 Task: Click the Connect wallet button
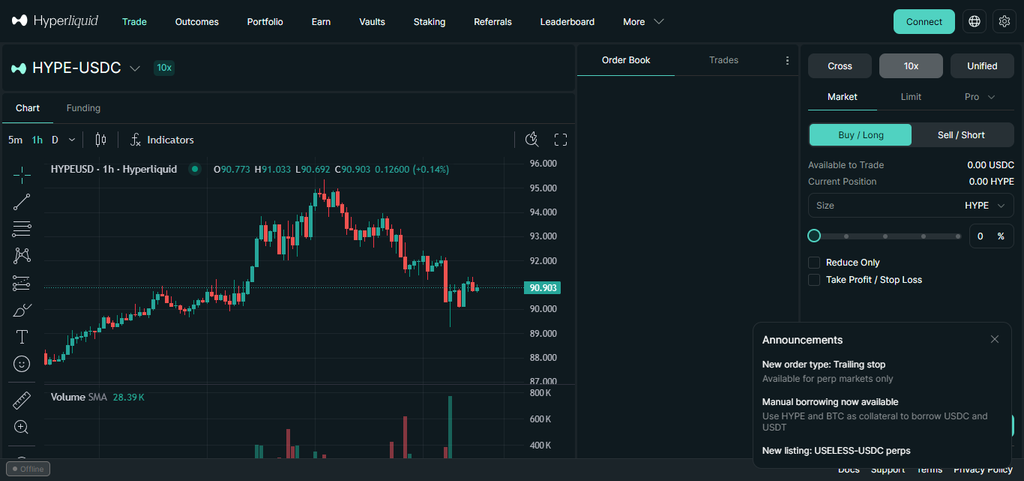coord(924,22)
